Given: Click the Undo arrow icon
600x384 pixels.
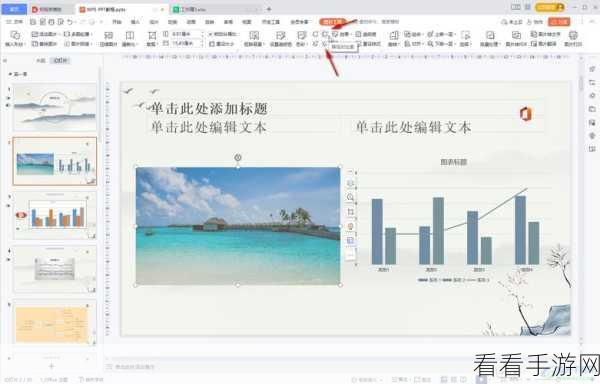Looking at the screenshot, I should pyautogui.click(x=70, y=22).
